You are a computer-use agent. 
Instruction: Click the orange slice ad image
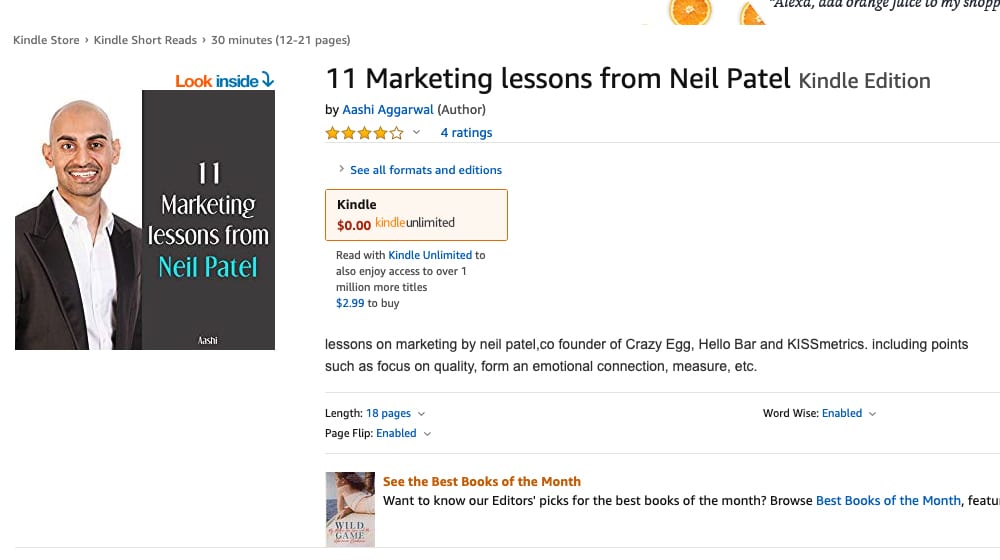pos(689,11)
